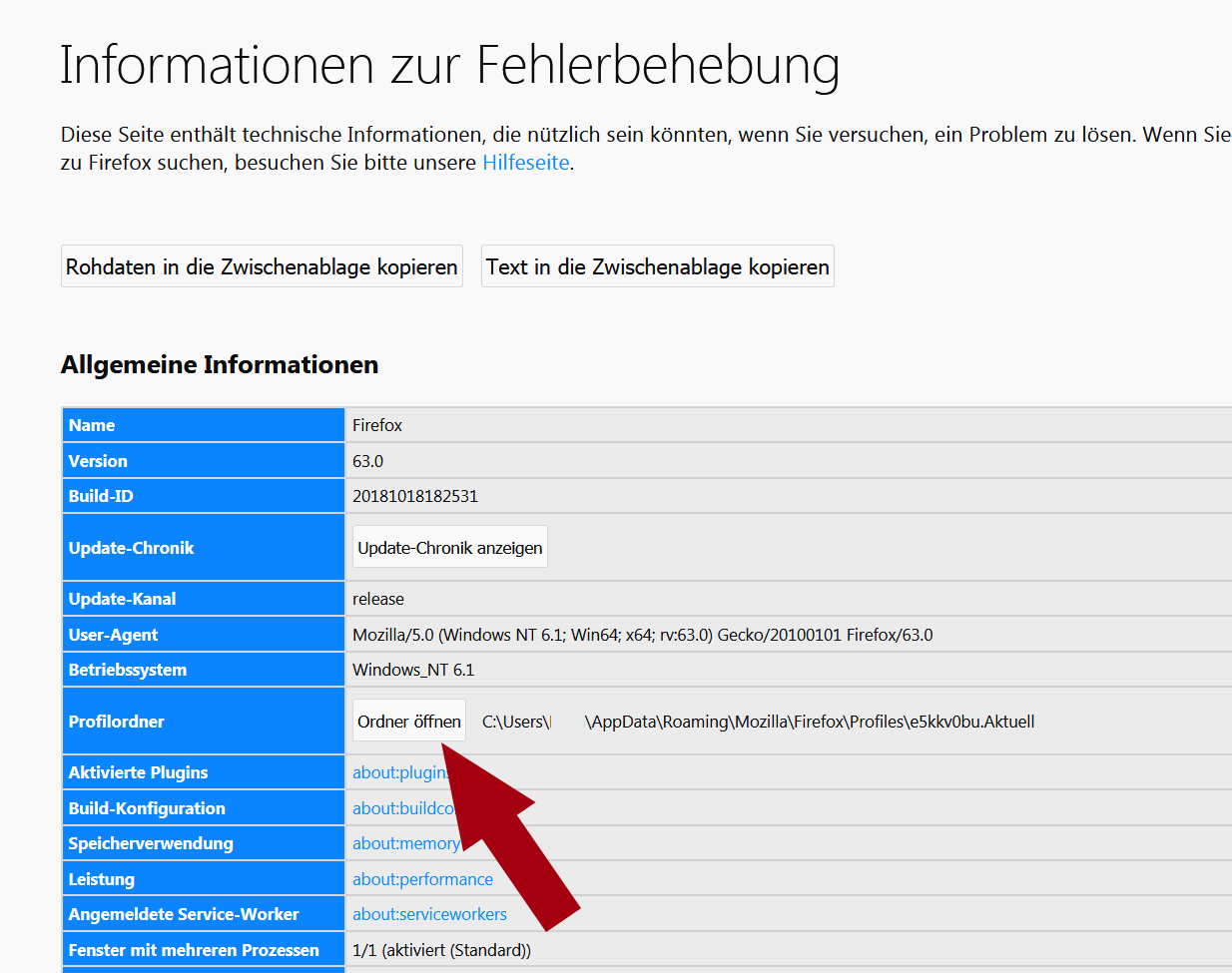The width and height of the screenshot is (1232, 973).
Task: Select the version value 63.0
Action: point(367,461)
